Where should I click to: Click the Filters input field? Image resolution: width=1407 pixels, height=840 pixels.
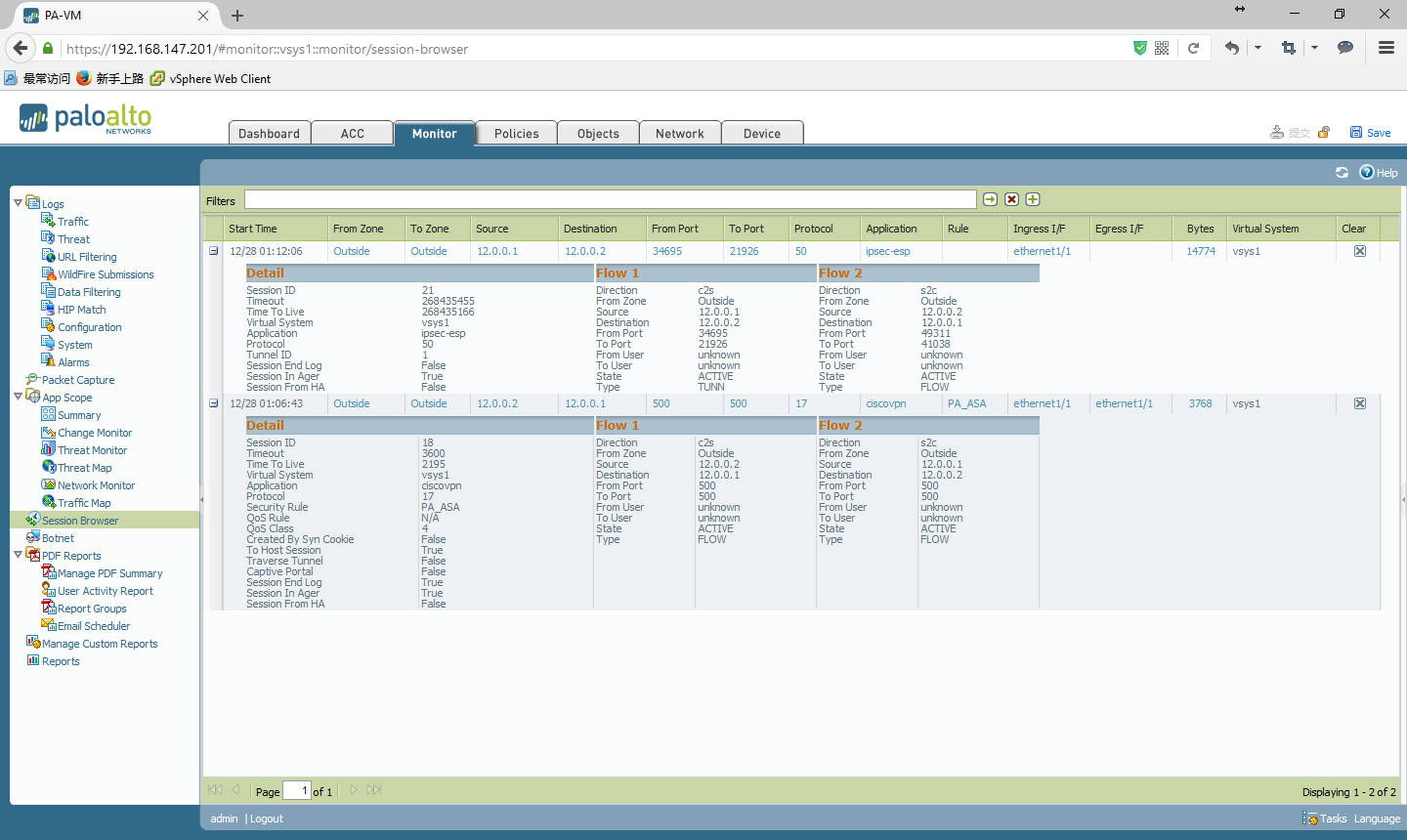[x=611, y=199]
